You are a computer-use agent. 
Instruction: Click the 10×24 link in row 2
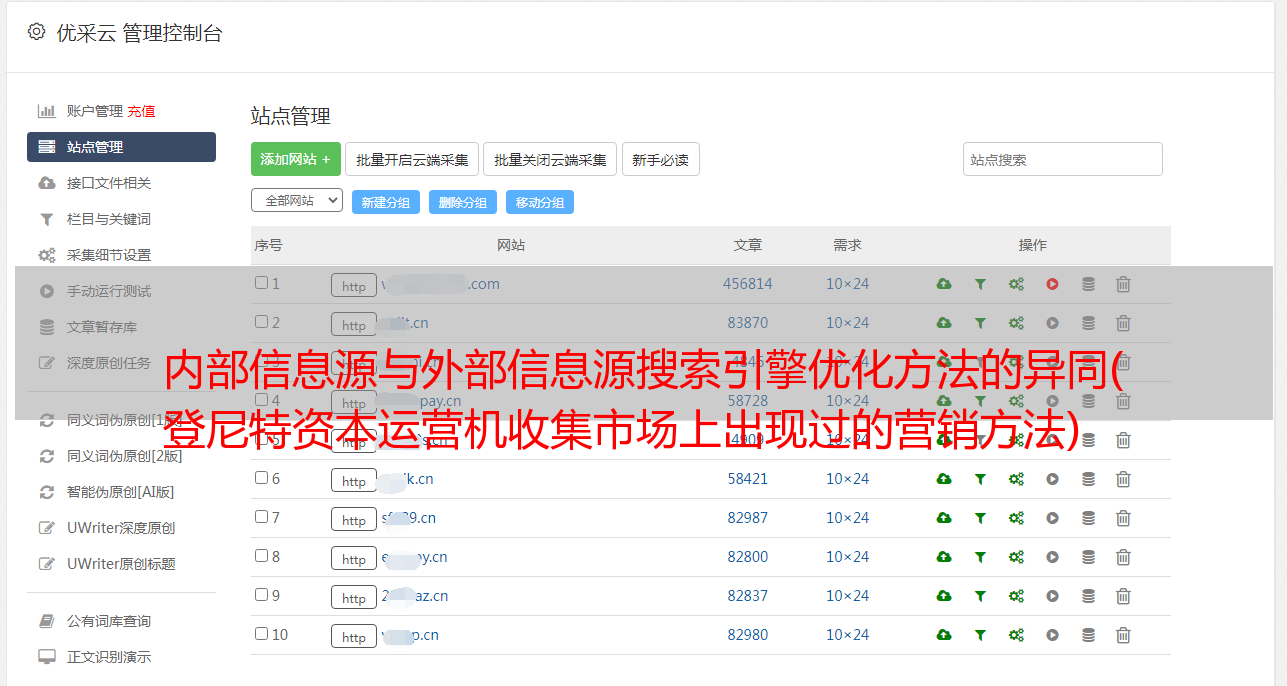click(x=847, y=323)
